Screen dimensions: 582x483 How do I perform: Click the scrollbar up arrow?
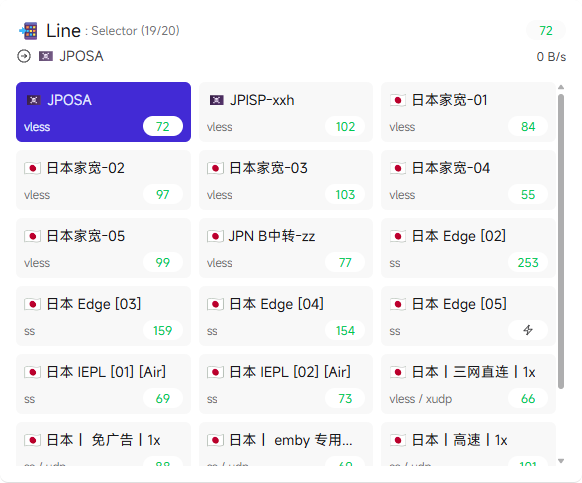pyautogui.click(x=561, y=87)
